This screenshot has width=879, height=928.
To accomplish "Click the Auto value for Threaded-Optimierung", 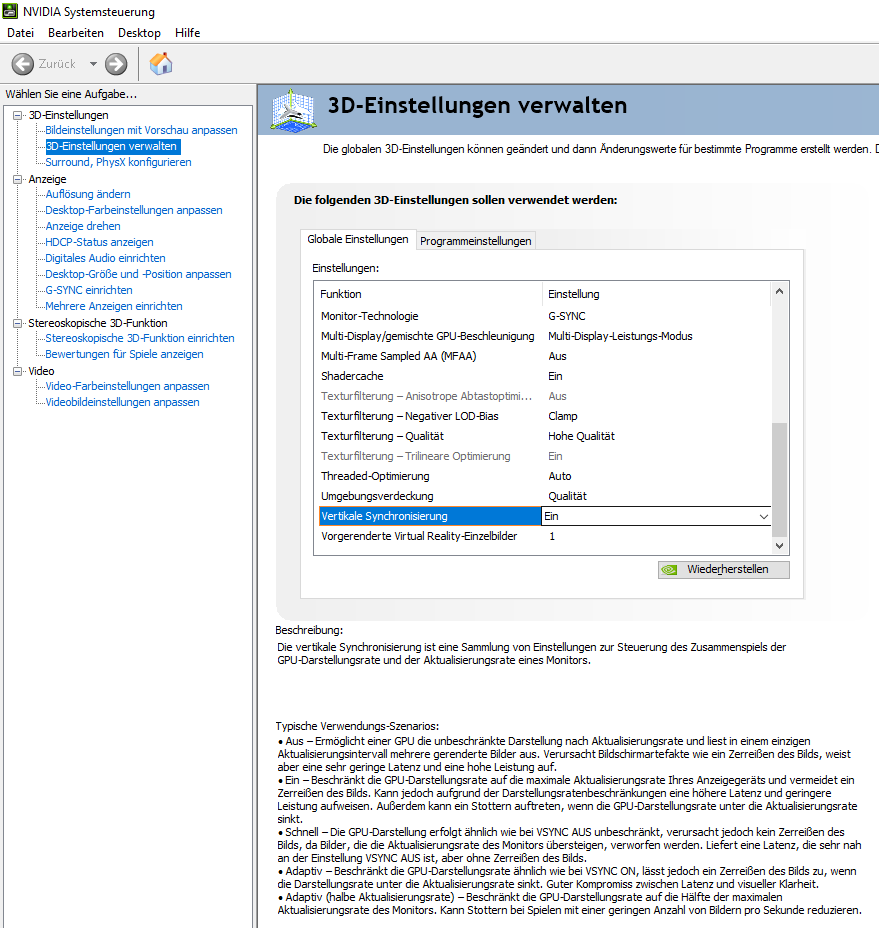I will pyautogui.click(x=559, y=476).
